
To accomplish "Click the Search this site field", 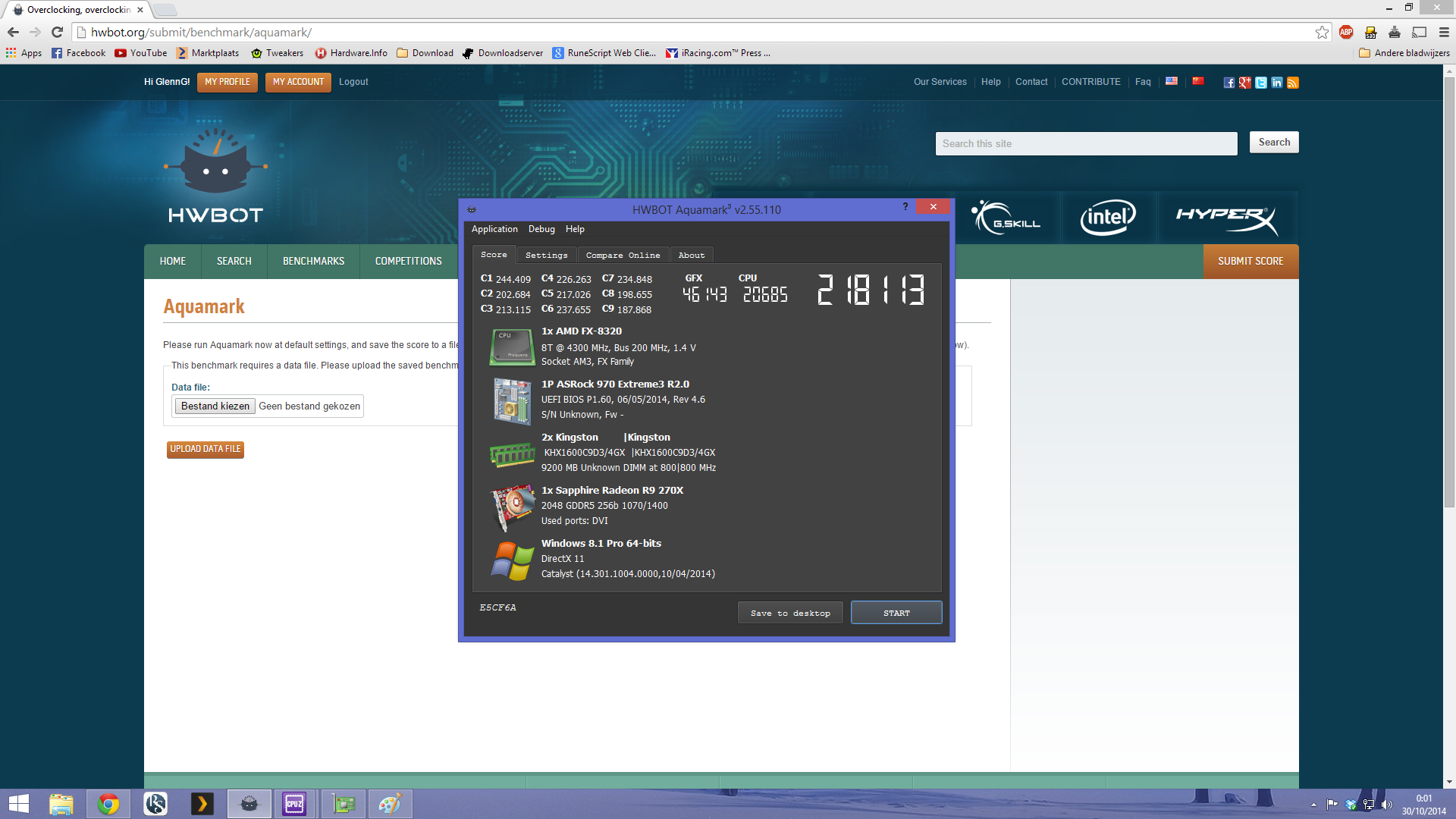I will tap(1086, 143).
